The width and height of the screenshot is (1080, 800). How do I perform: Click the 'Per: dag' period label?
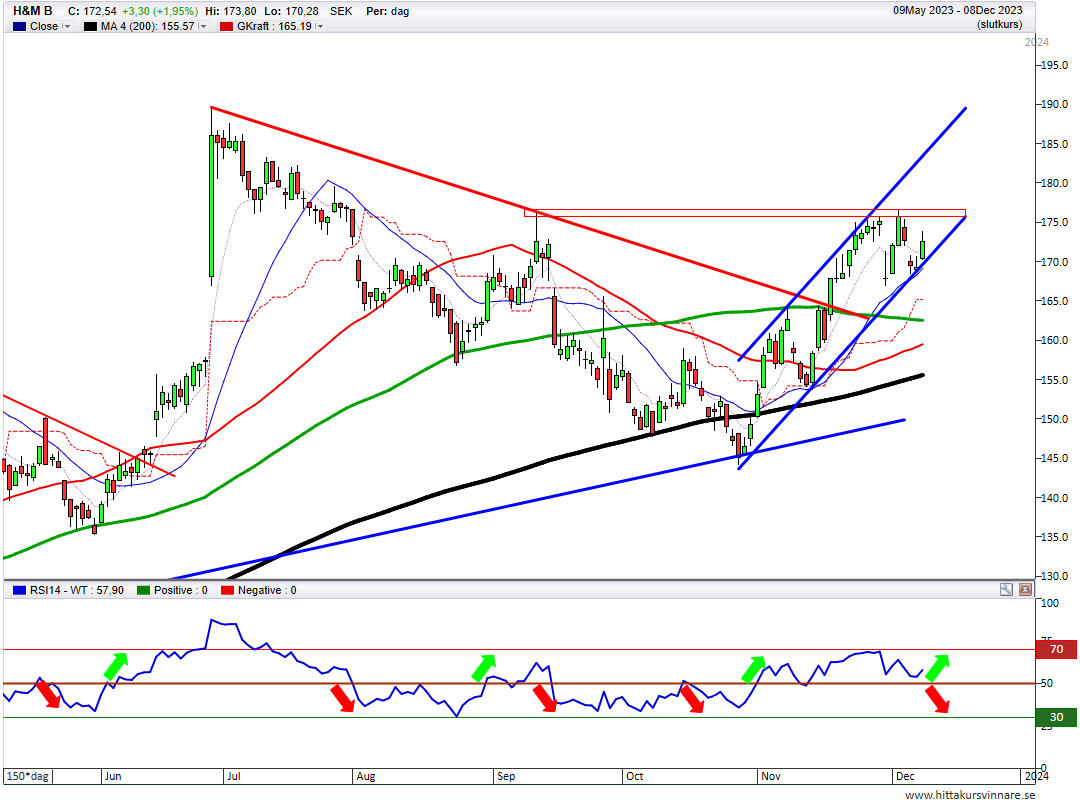[387, 11]
